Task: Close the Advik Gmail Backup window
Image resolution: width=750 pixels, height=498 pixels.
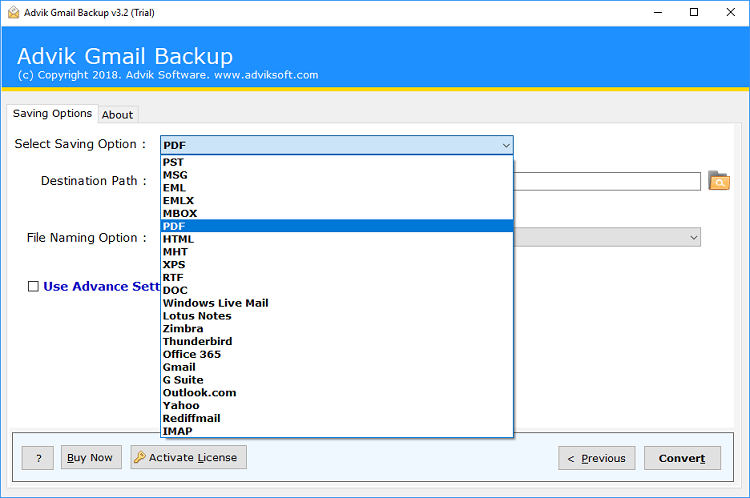Action: click(730, 12)
